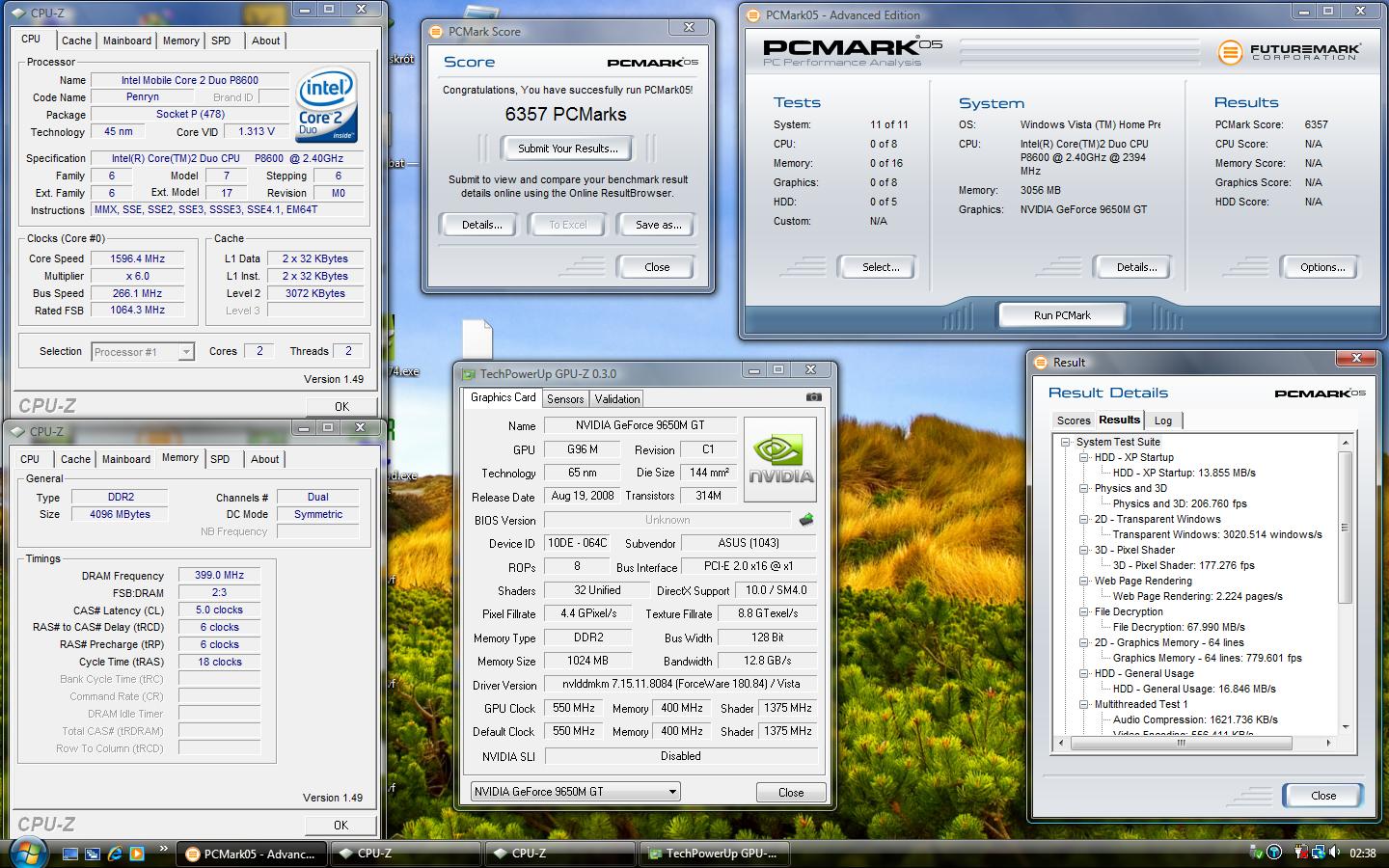Click the Result window title bar icon
The image size is (1389, 868).
pyautogui.click(x=1040, y=363)
